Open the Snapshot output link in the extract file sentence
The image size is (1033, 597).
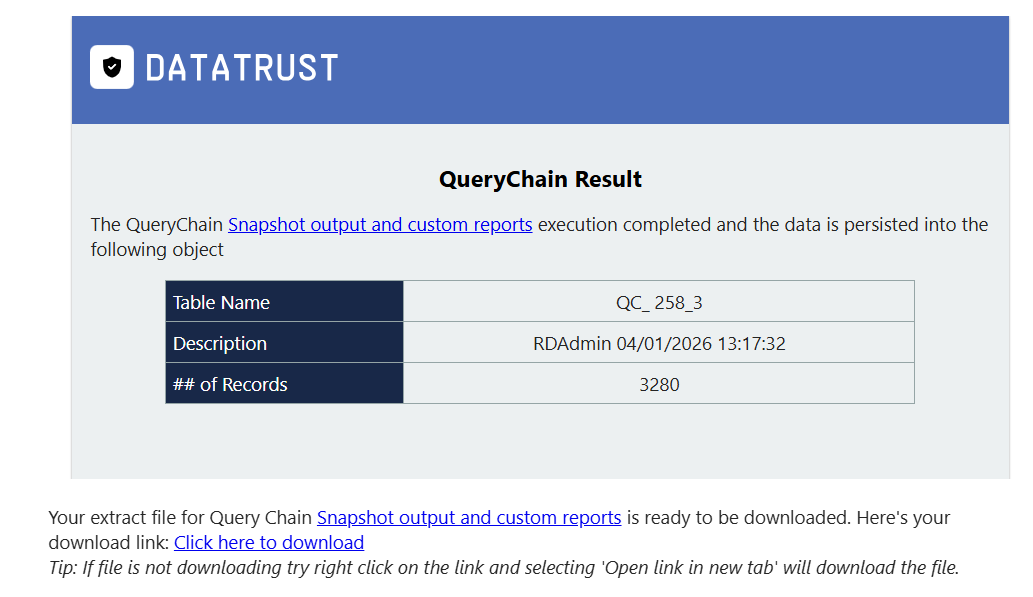pyautogui.click(x=469, y=518)
